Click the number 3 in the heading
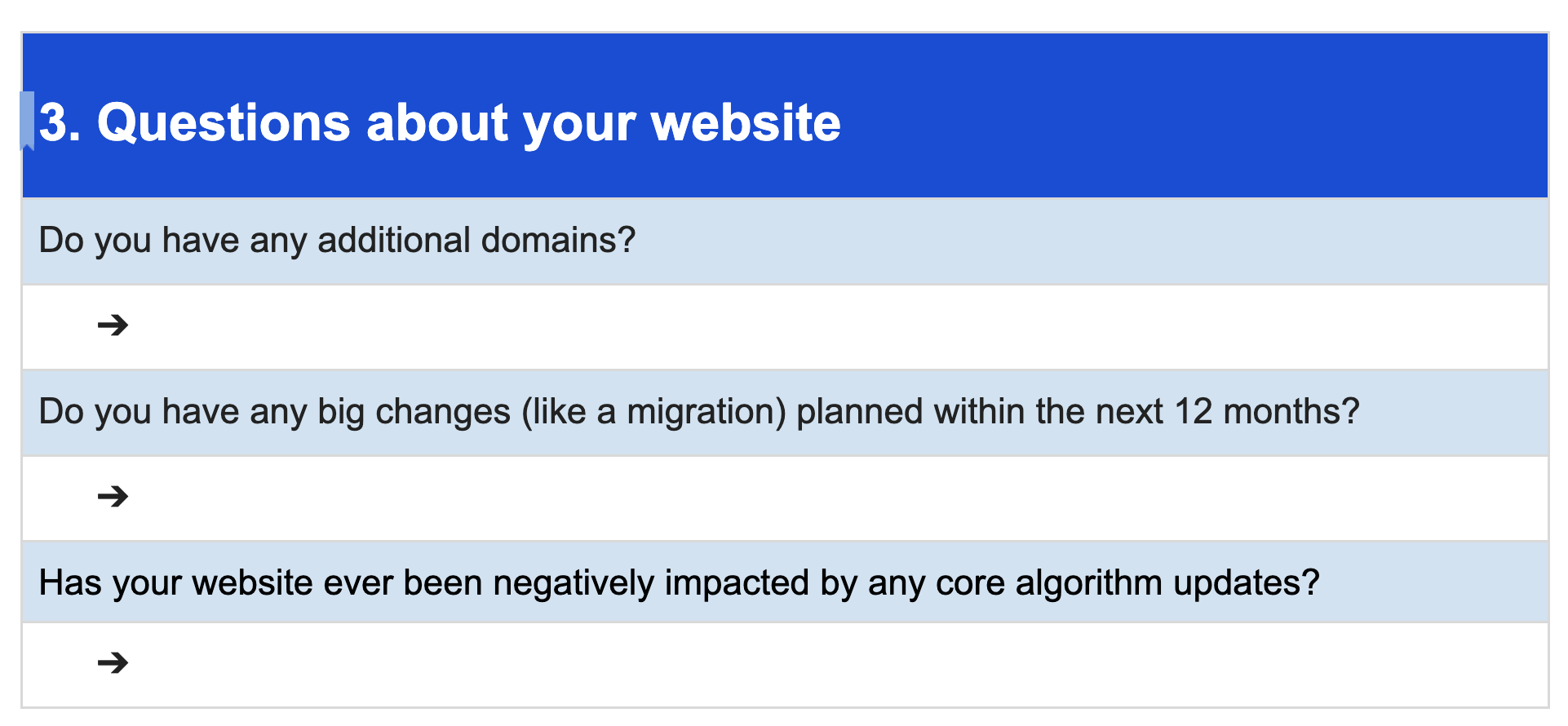Image resolution: width=1568 pixels, height=726 pixels. pyautogui.click(x=54, y=123)
